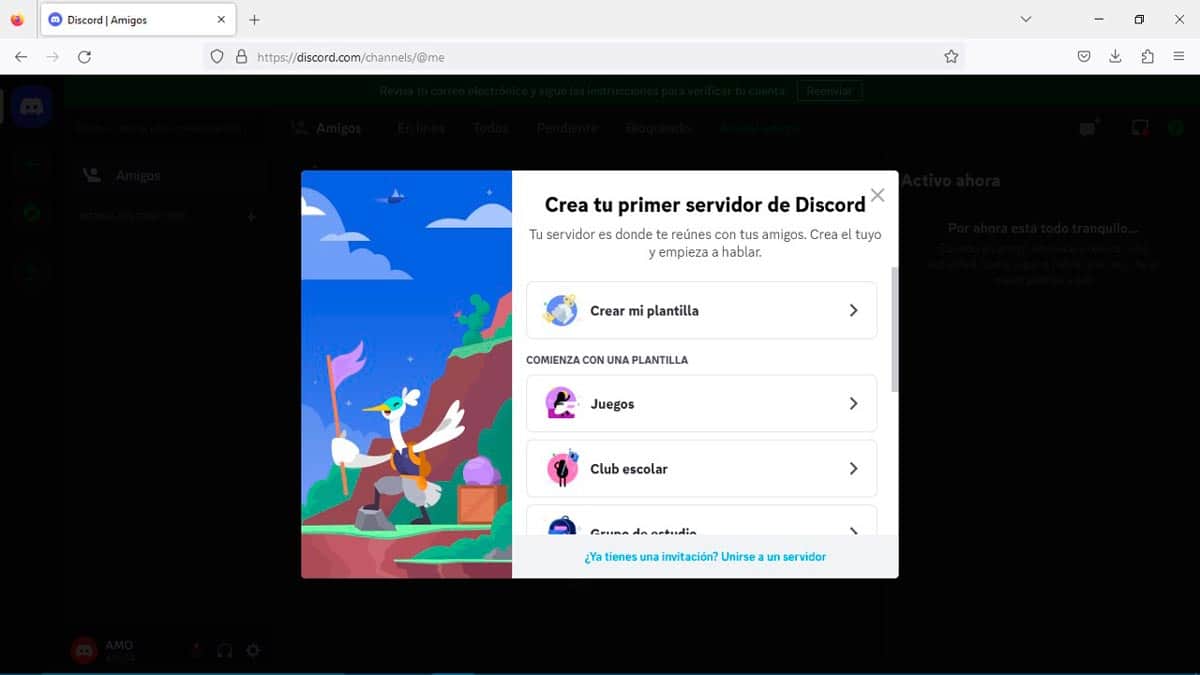Open the Amigos sidebar item

tap(172, 175)
